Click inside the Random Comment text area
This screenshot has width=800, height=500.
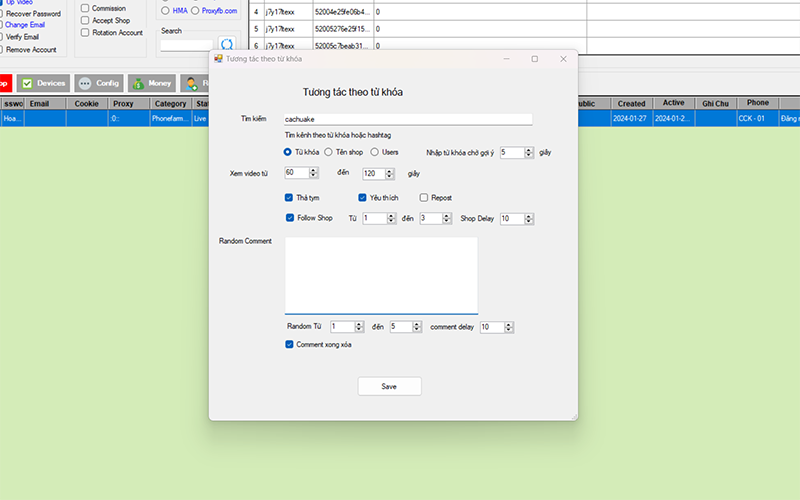click(381, 276)
